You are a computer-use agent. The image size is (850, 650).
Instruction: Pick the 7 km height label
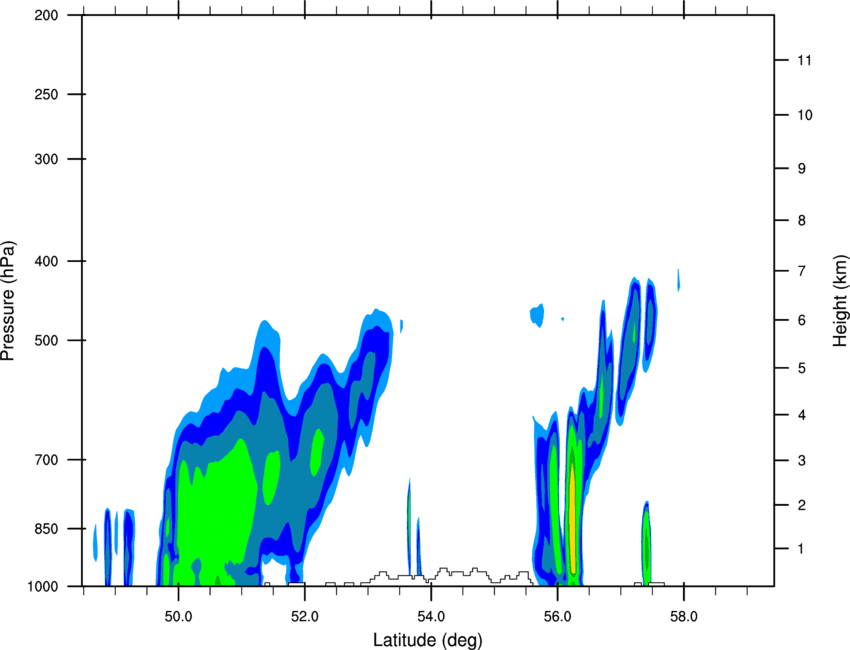click(x=802, y=271)
